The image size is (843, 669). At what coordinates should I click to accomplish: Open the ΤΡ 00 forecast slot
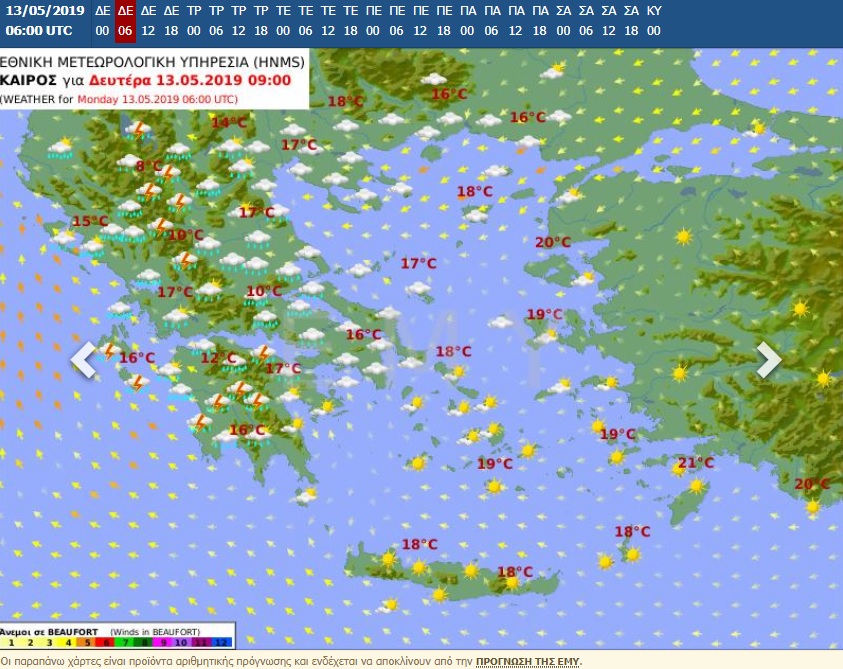pos(194,21)
